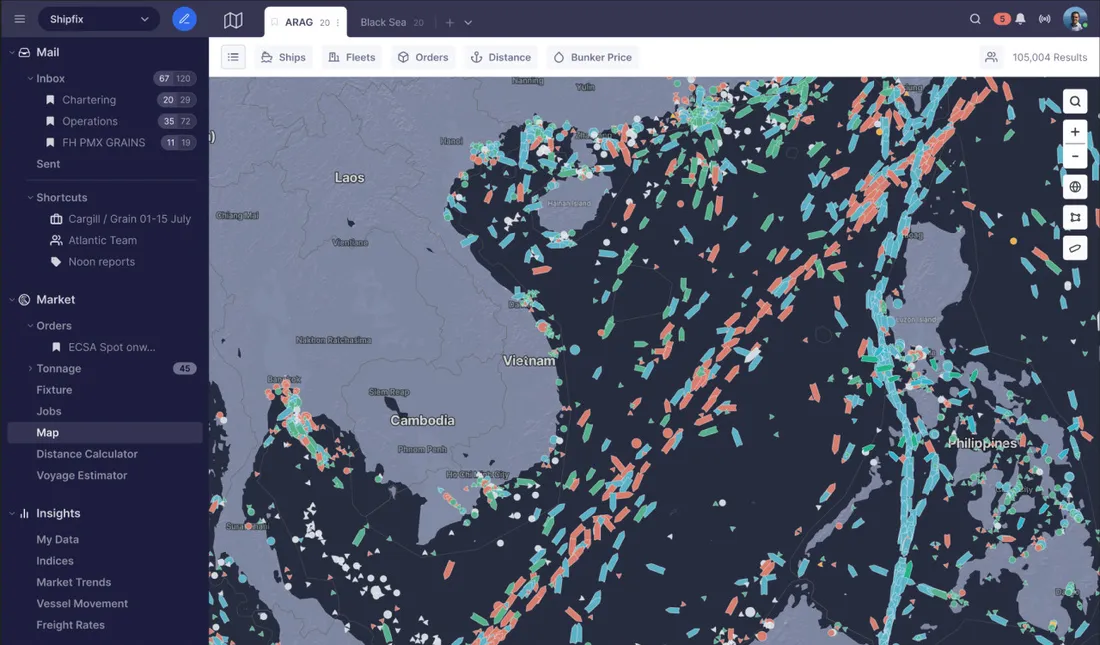
Task: Zoom out with the minus map control
Action: (x=1075, y=156)
